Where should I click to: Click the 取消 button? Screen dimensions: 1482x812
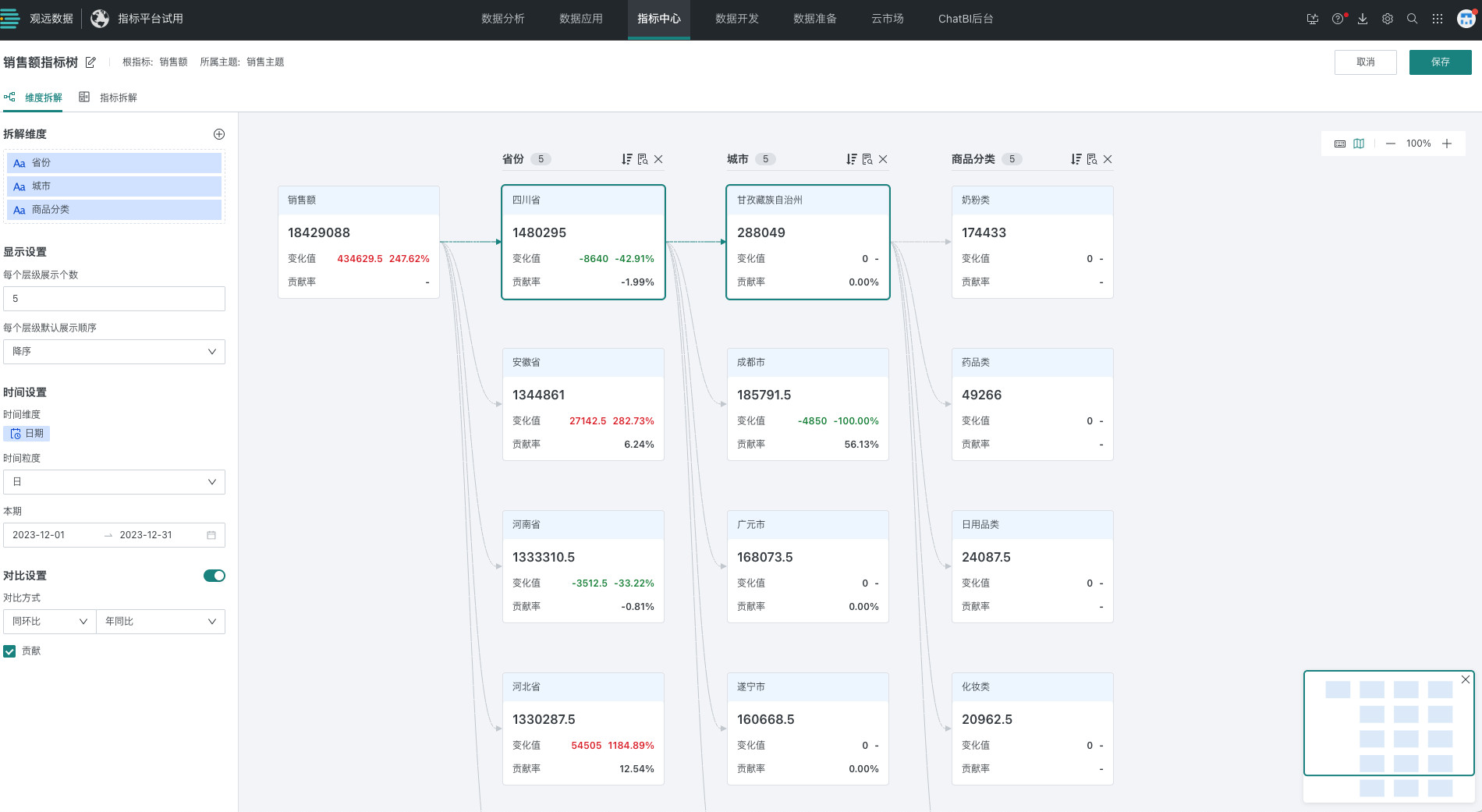click(1365, 62)
